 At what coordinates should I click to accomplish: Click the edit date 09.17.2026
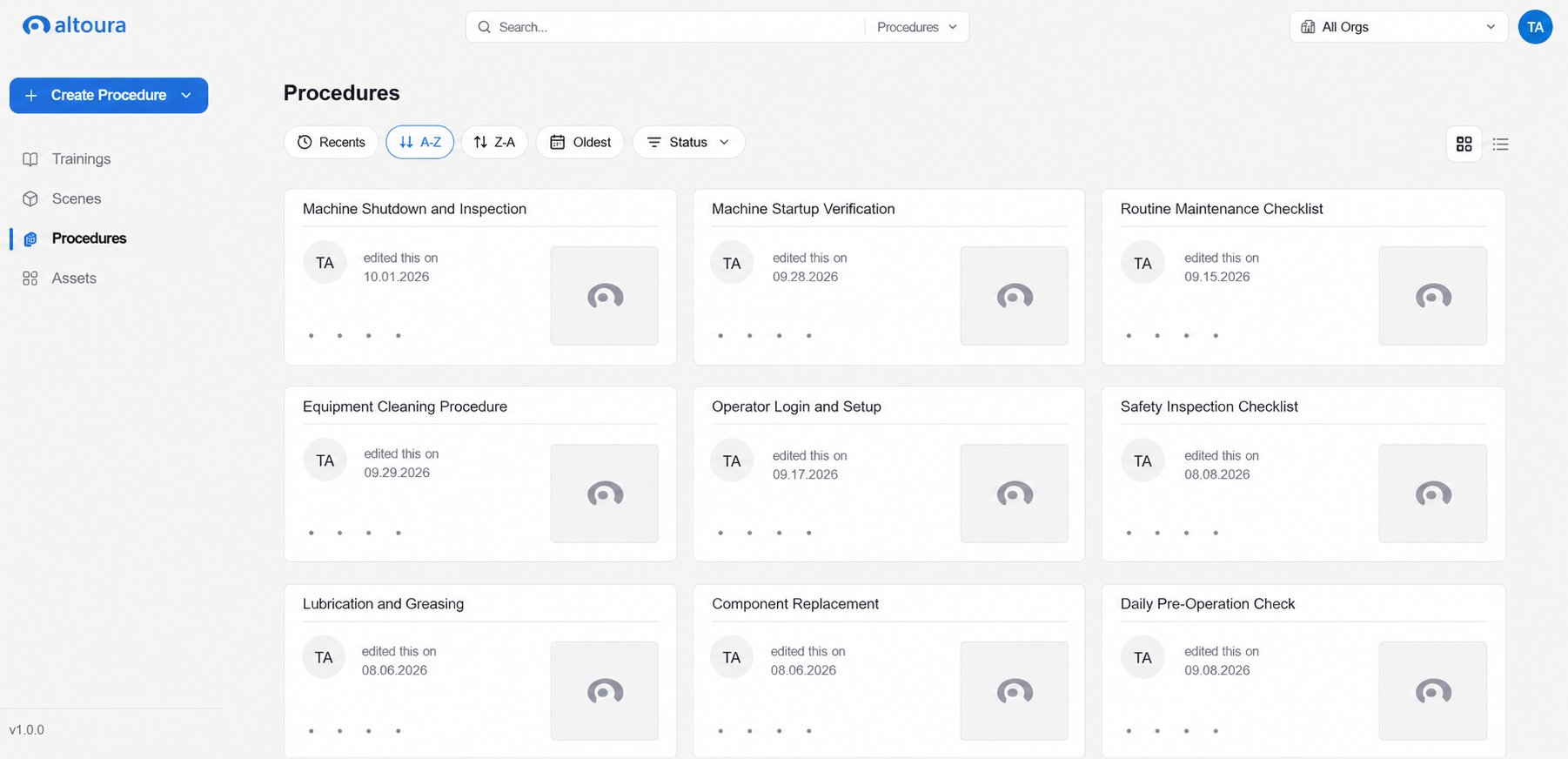coord(805,474)
